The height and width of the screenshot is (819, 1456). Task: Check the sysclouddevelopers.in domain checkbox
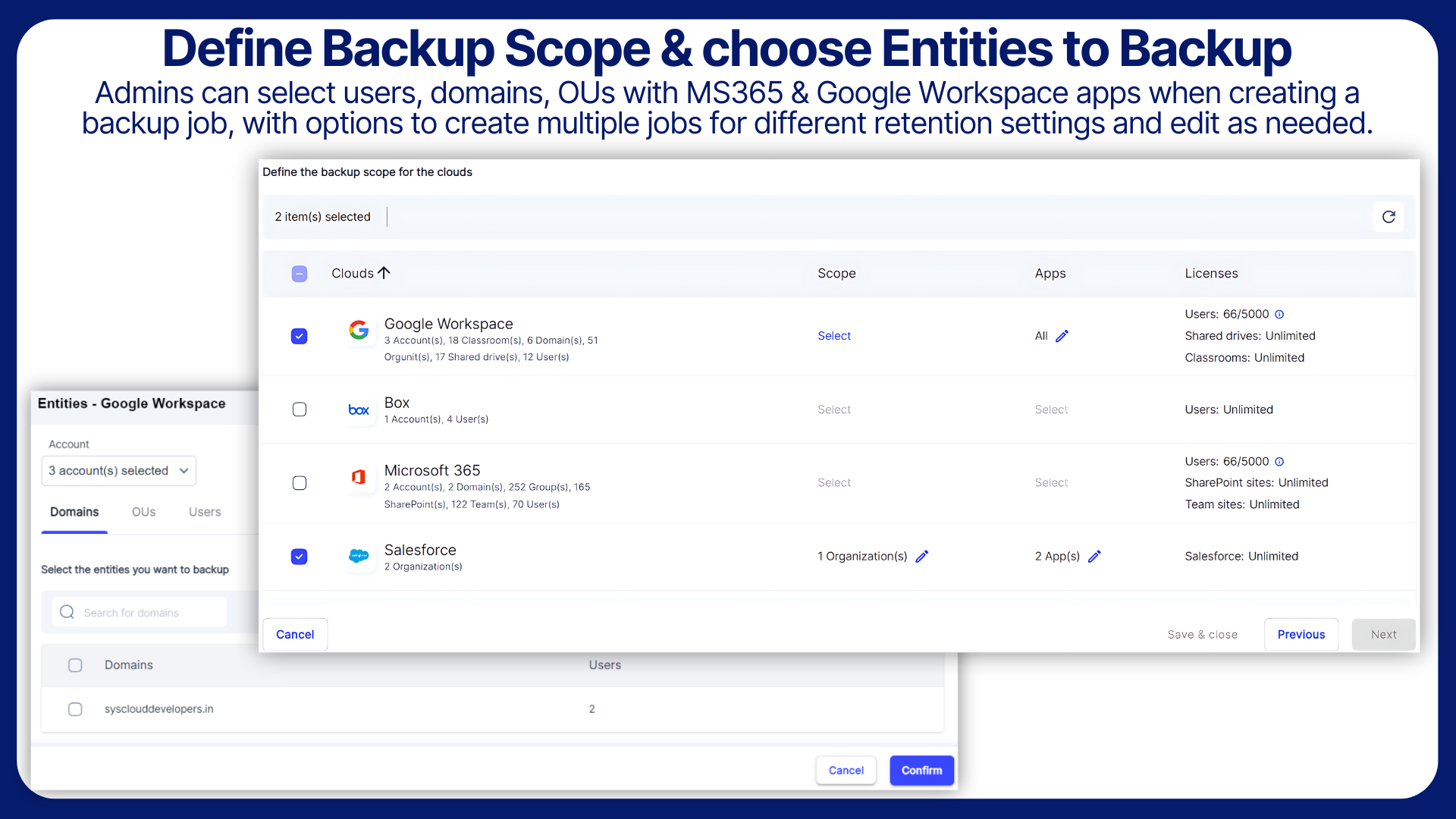coord(75,709)
